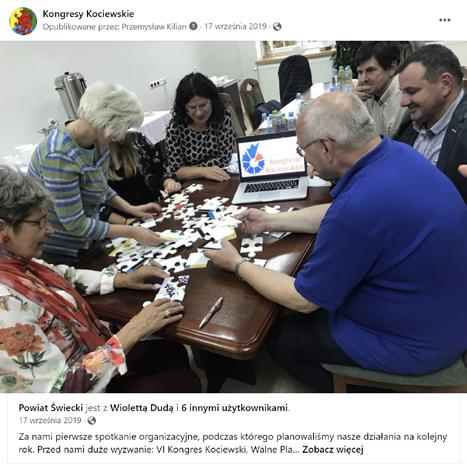Image resolution: width=467 pixels, height=464 pixels.
Task: Open Przemysław Kilian's profile link
Action: pos(154,26)
